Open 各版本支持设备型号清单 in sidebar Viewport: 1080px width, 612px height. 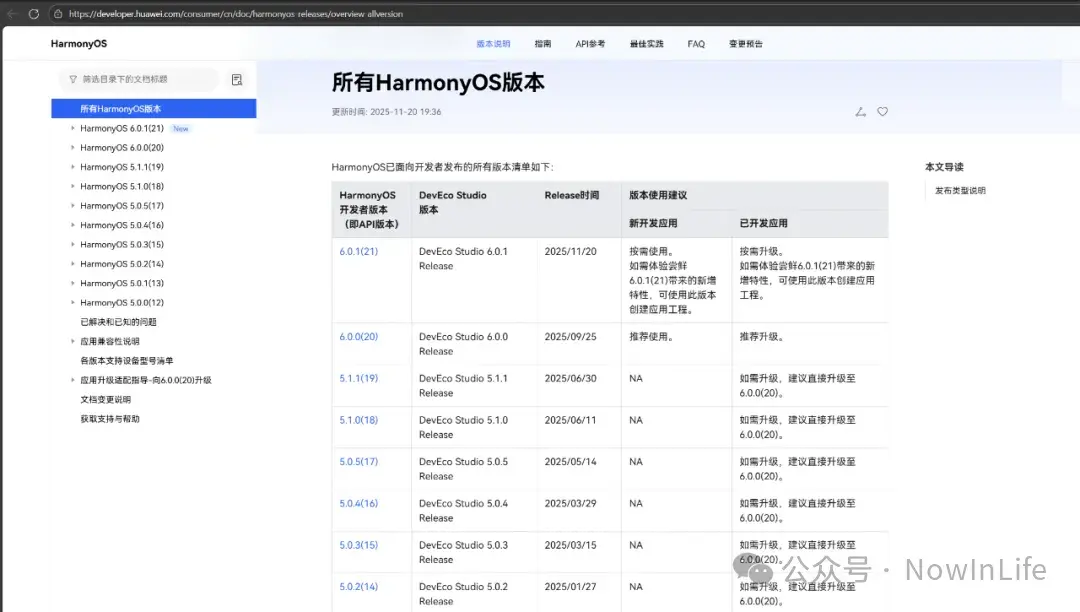tap(127, 361)
